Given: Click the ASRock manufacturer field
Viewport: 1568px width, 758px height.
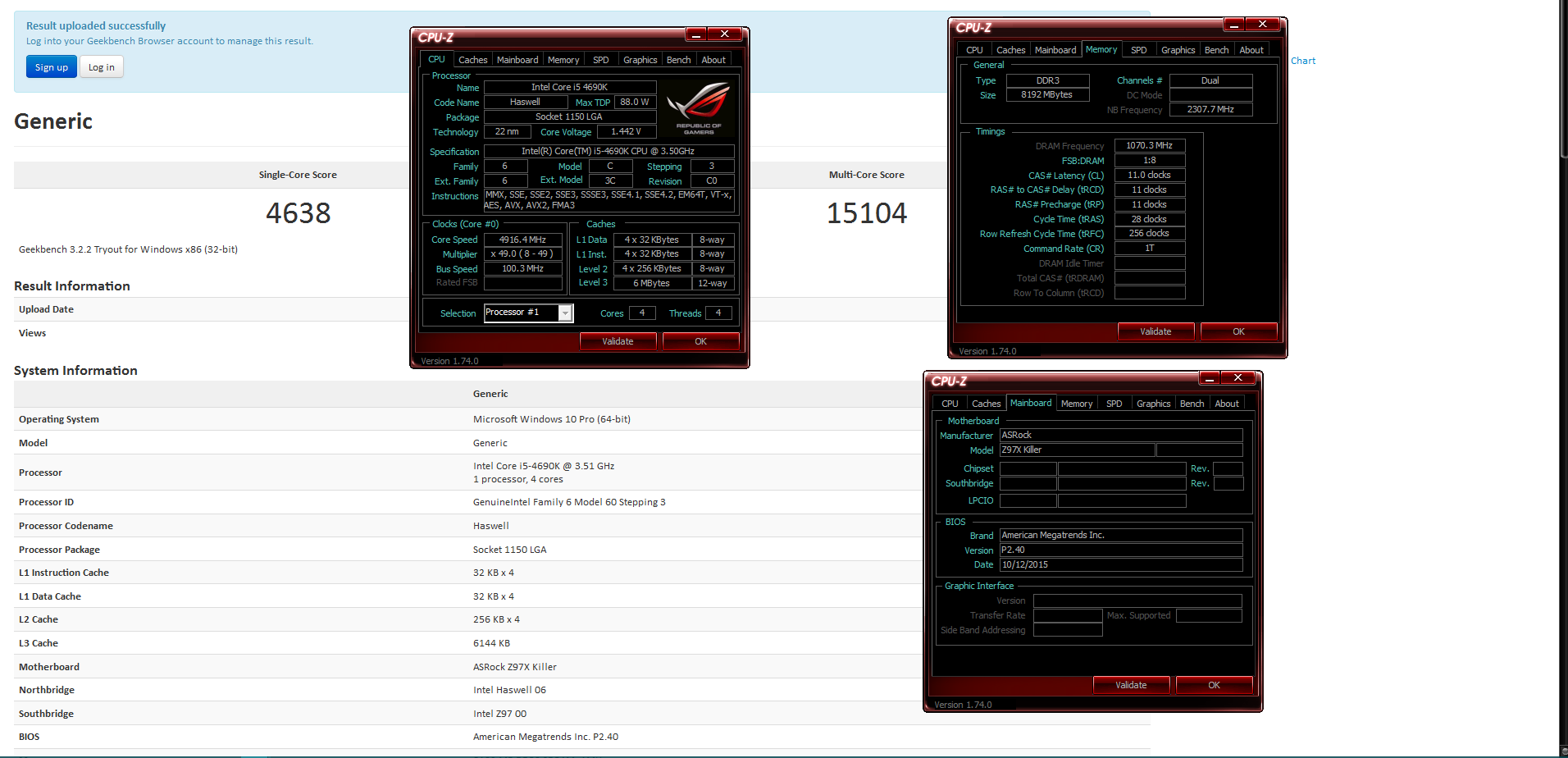Looking at the screenshot, I should point(1120,435).
